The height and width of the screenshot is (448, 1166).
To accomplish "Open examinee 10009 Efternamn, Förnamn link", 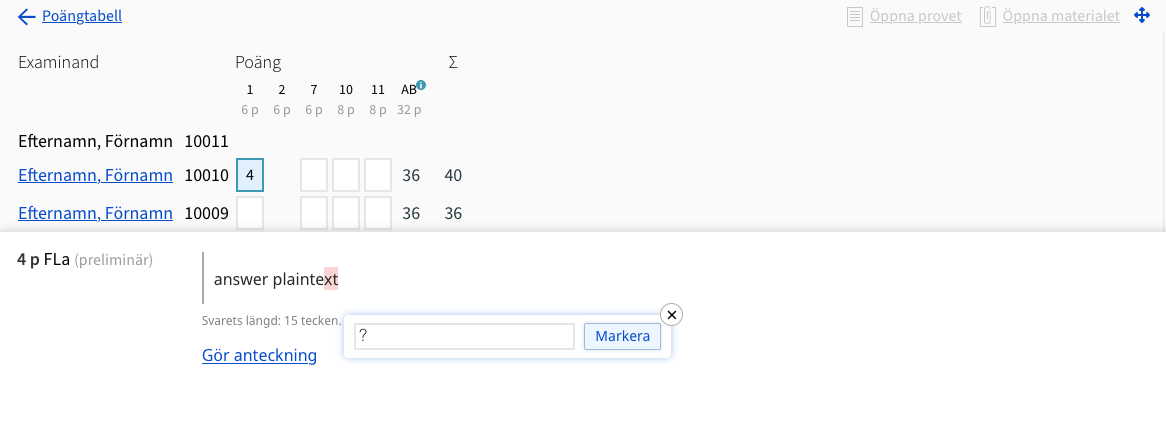I will point(95,214).
